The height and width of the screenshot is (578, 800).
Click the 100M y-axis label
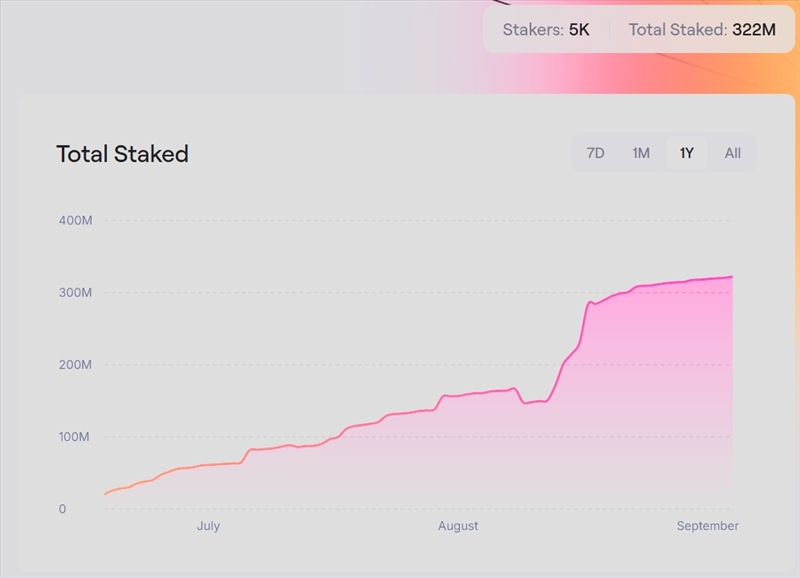tap(76, 437)
